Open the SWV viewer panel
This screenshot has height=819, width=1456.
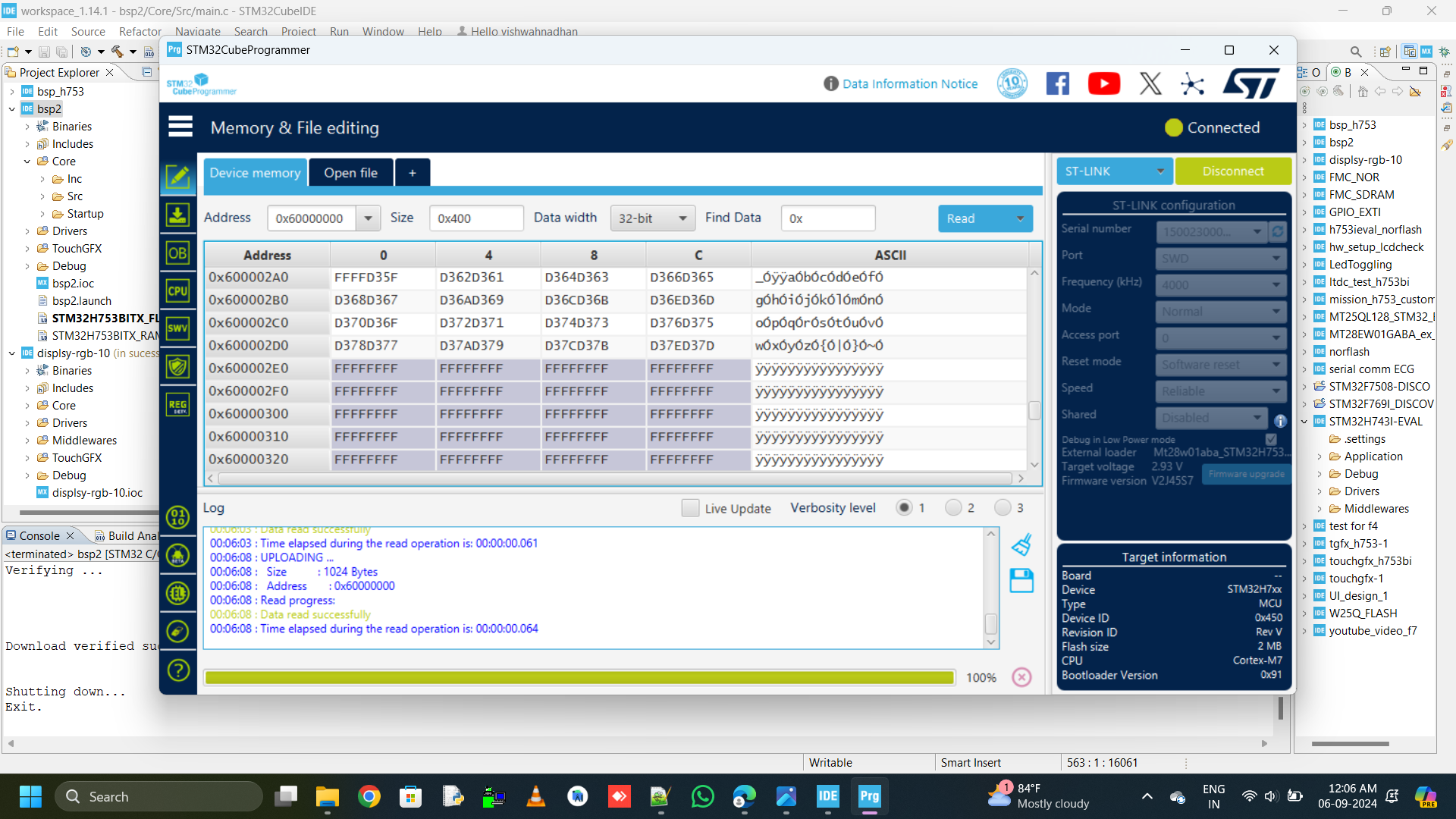(177, 328)
